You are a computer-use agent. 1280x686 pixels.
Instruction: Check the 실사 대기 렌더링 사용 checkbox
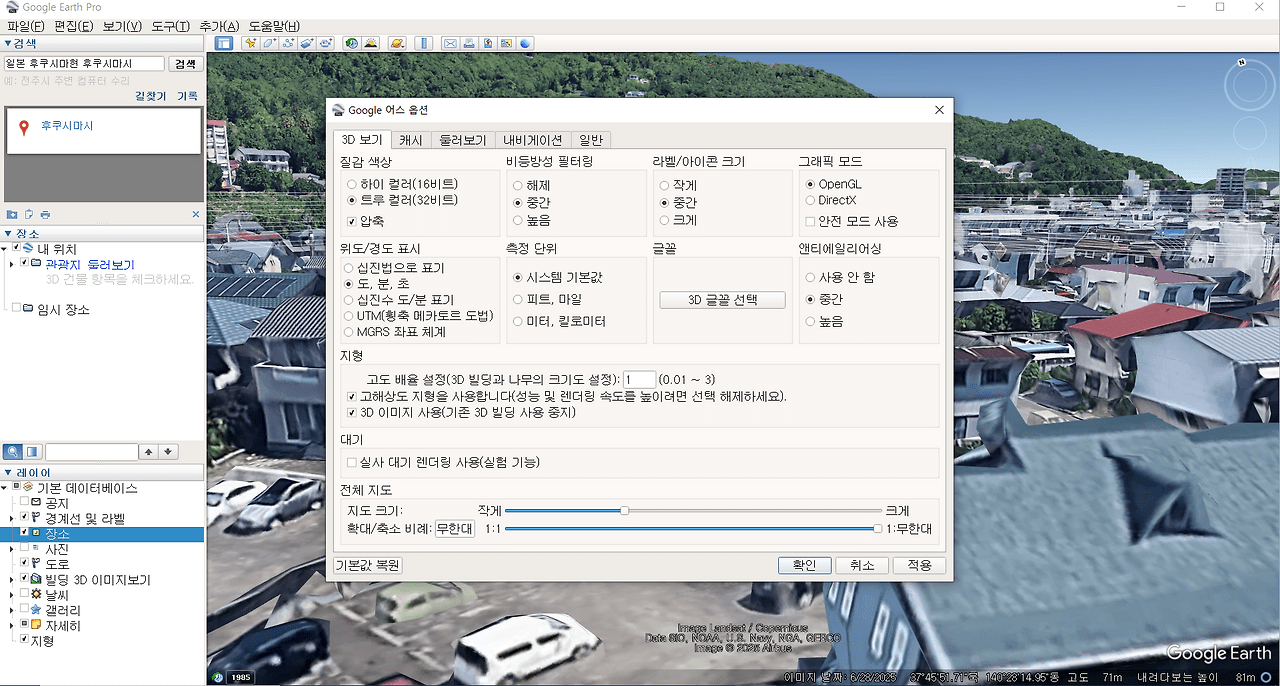coord(352,462)
